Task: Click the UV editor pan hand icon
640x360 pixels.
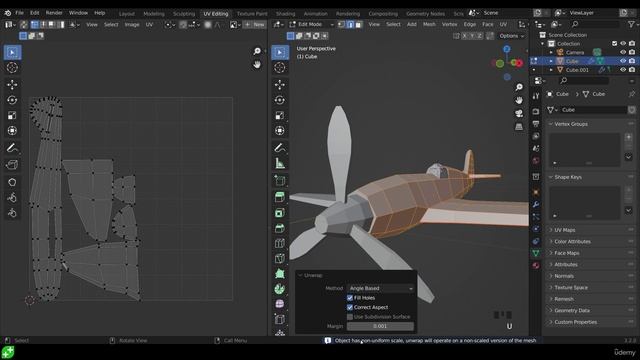Action: pyautogui.click(x=257, y=64)
